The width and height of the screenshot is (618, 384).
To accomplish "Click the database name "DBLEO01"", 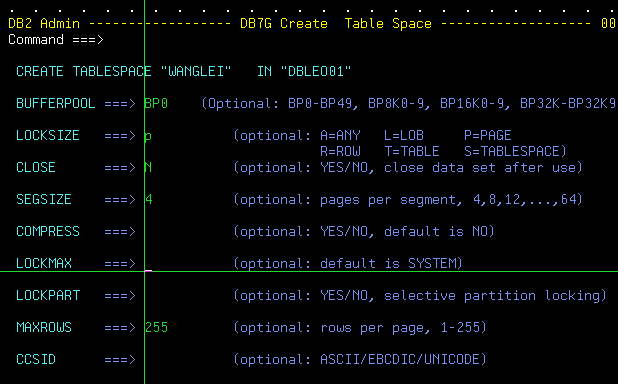I will pos(316,71).
